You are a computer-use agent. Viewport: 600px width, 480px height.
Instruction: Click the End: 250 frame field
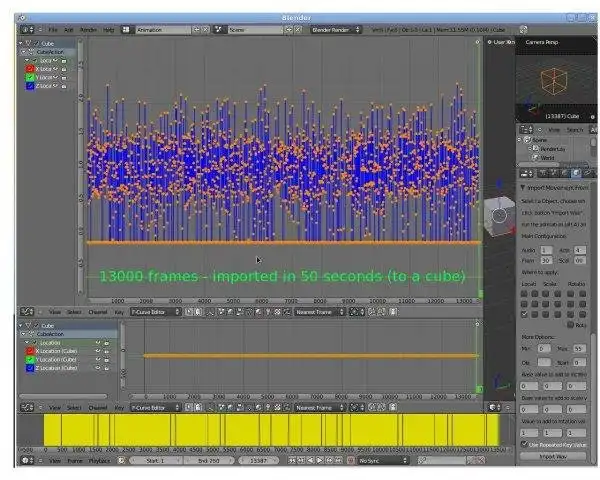click(208, 460)
